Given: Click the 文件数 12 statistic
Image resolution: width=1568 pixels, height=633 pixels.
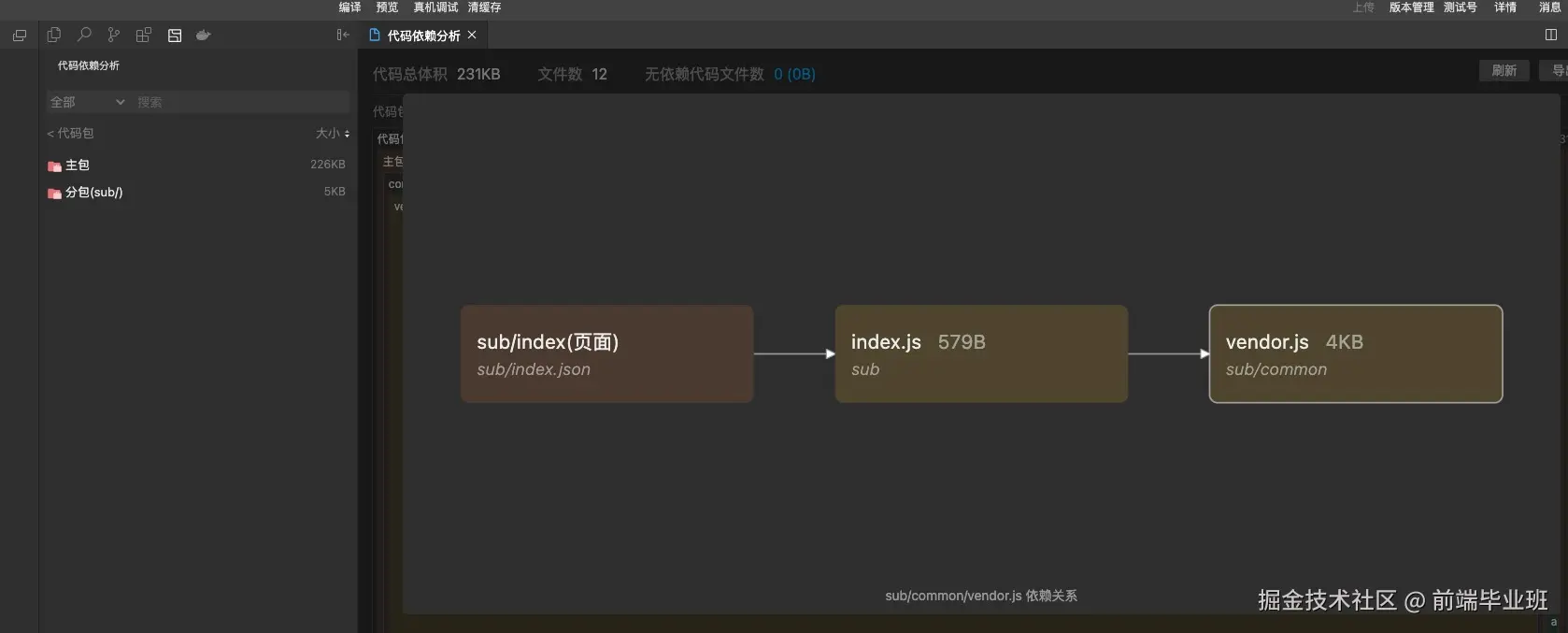Looking at the screenshot, I should point(572,74).
